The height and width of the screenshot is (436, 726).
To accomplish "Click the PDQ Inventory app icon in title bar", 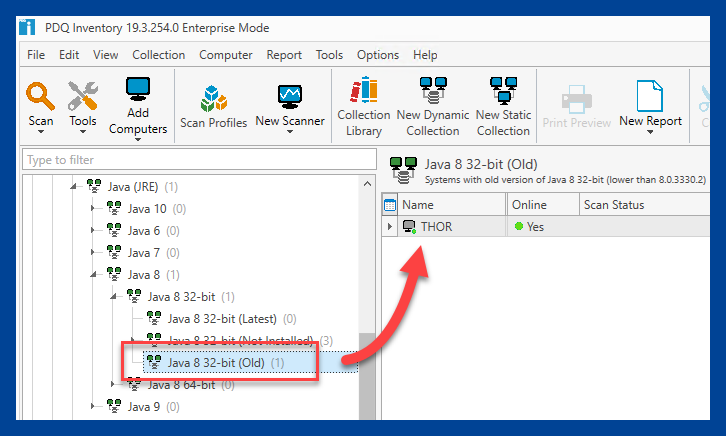I will (x=27, y=27).
